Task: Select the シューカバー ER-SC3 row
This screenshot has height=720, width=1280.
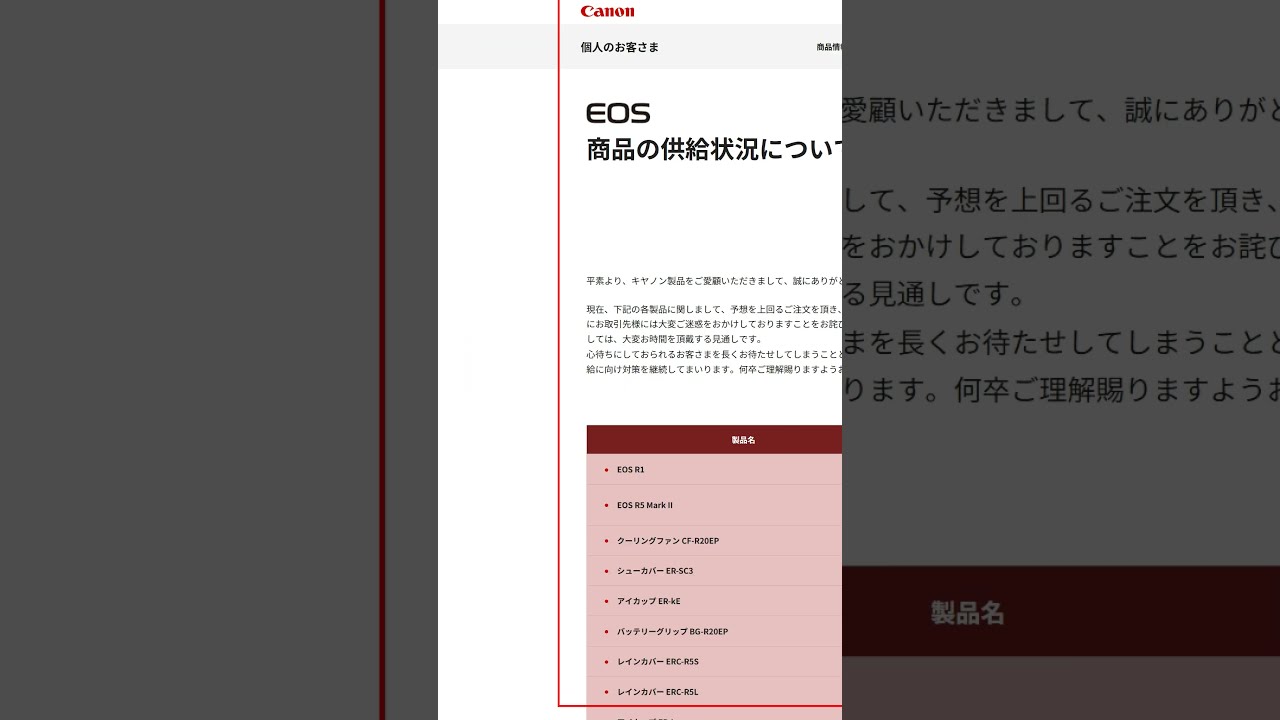Action: tap(714, 571)
